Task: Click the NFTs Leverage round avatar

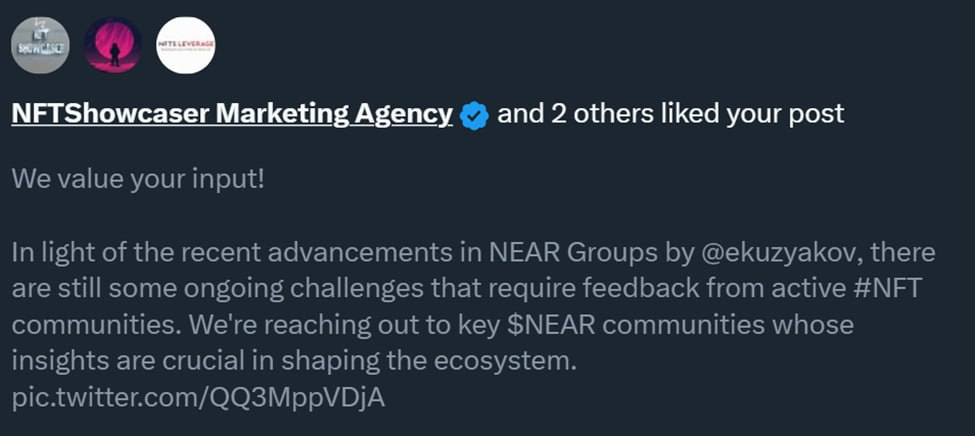Action: (186, 45)
